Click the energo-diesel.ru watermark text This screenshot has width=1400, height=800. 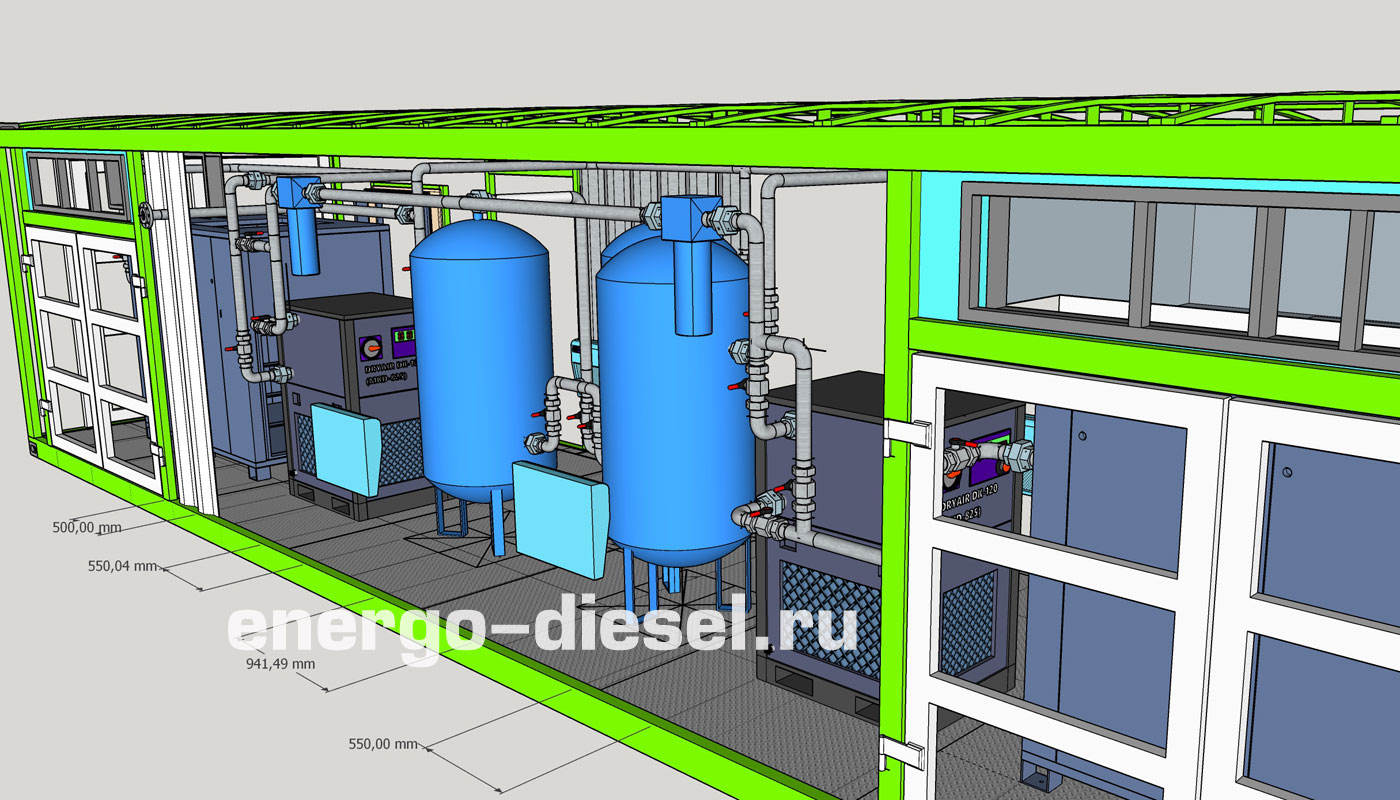[x=543, y=627]
